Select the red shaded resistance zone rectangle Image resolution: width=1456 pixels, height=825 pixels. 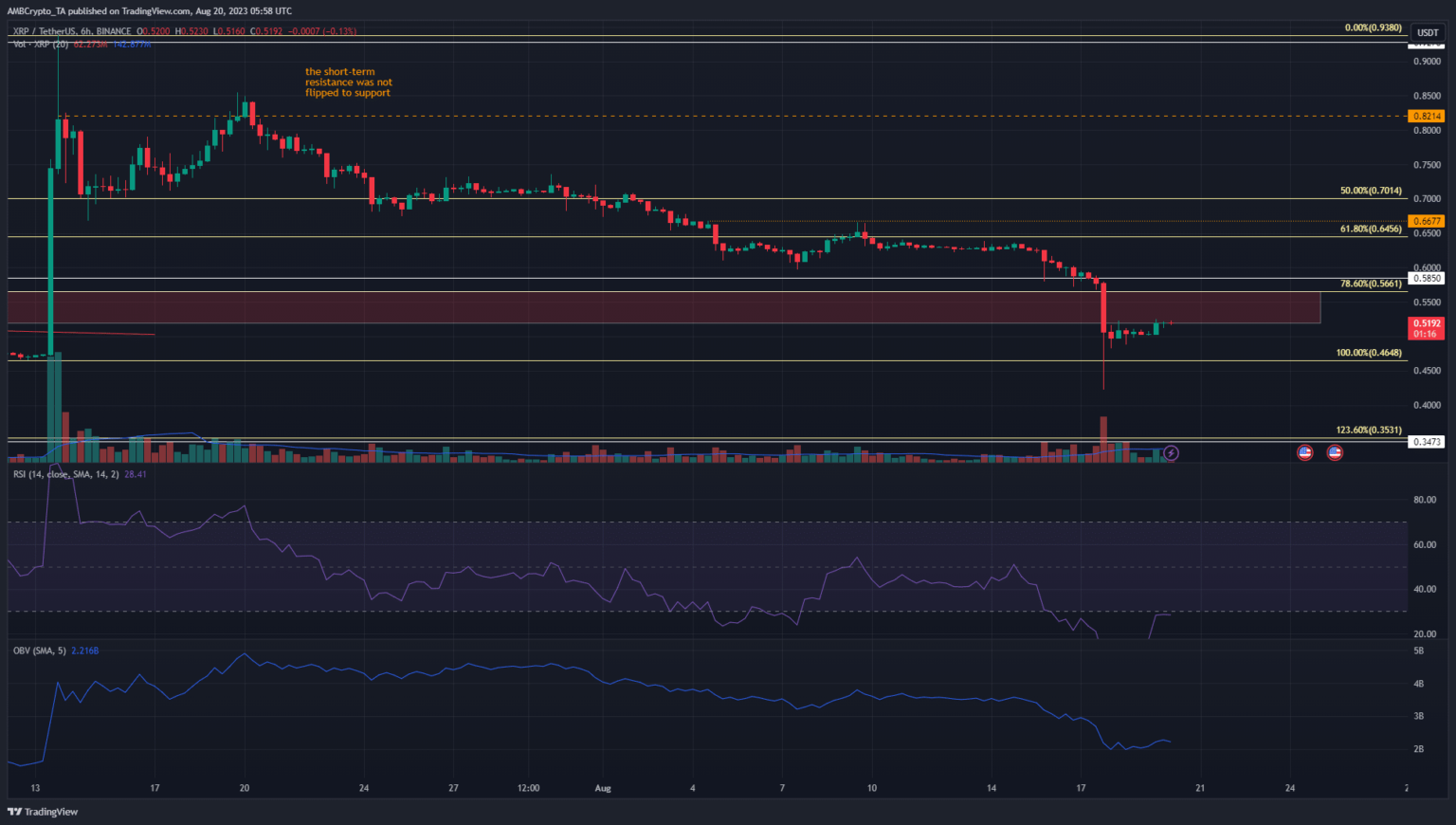click(664, 307)
